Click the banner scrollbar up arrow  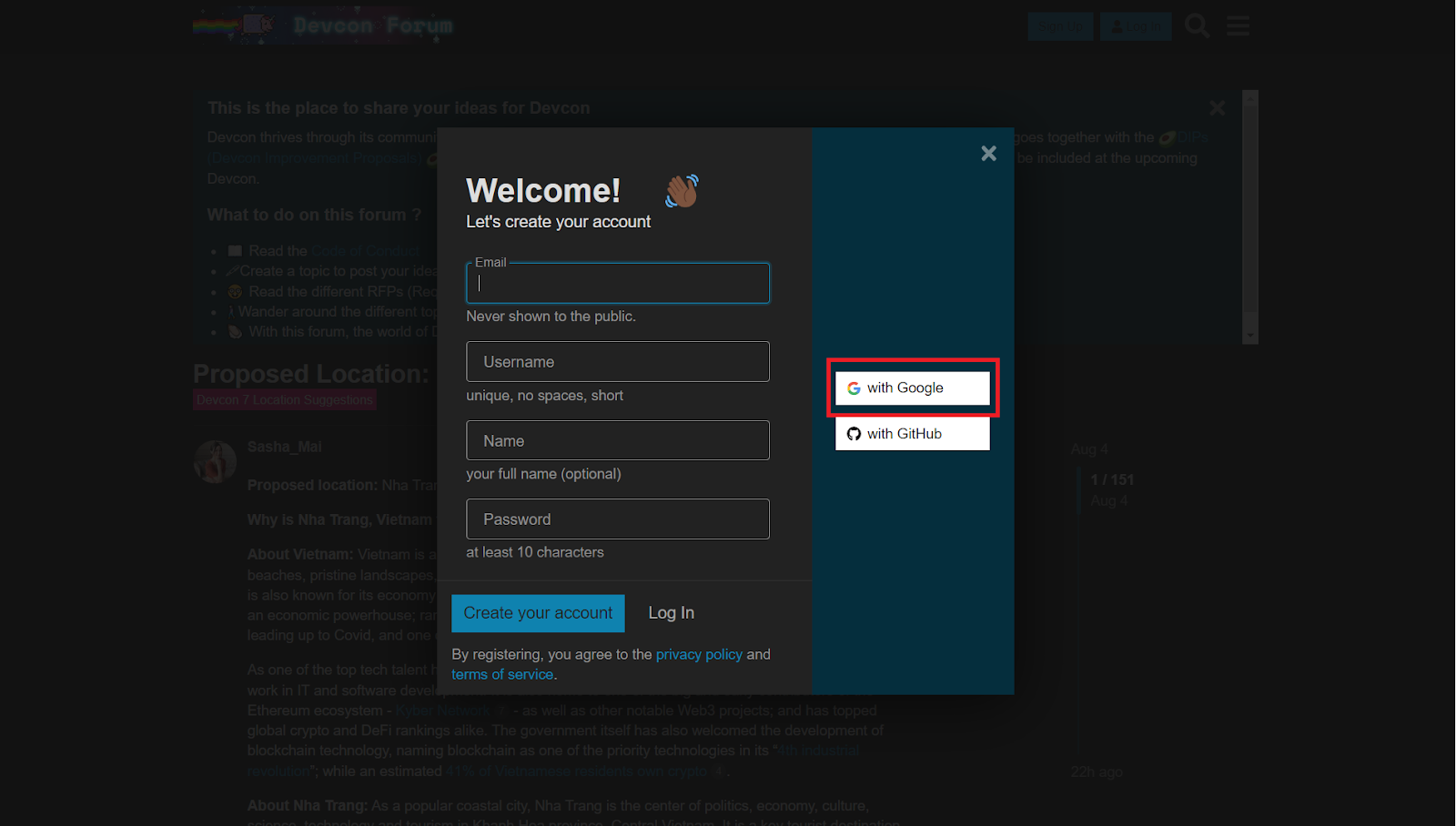coord(1250,98)
